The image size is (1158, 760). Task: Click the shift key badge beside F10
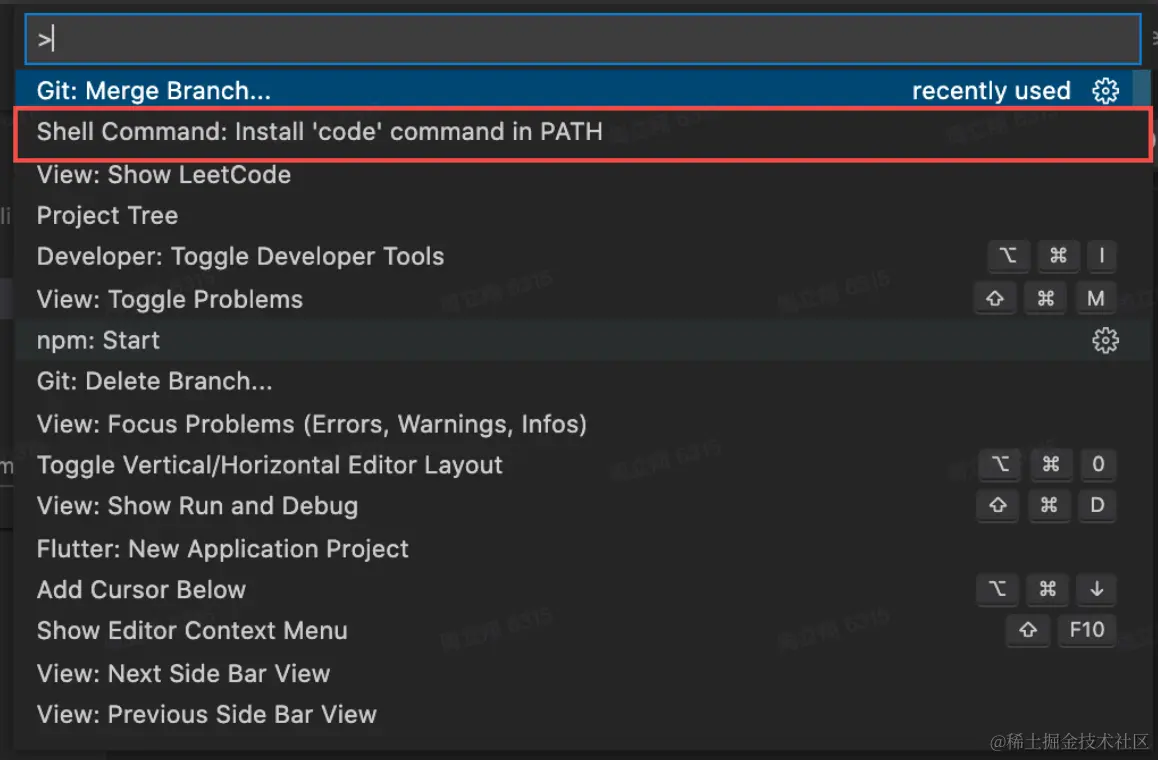click(x=1028, y=630)
